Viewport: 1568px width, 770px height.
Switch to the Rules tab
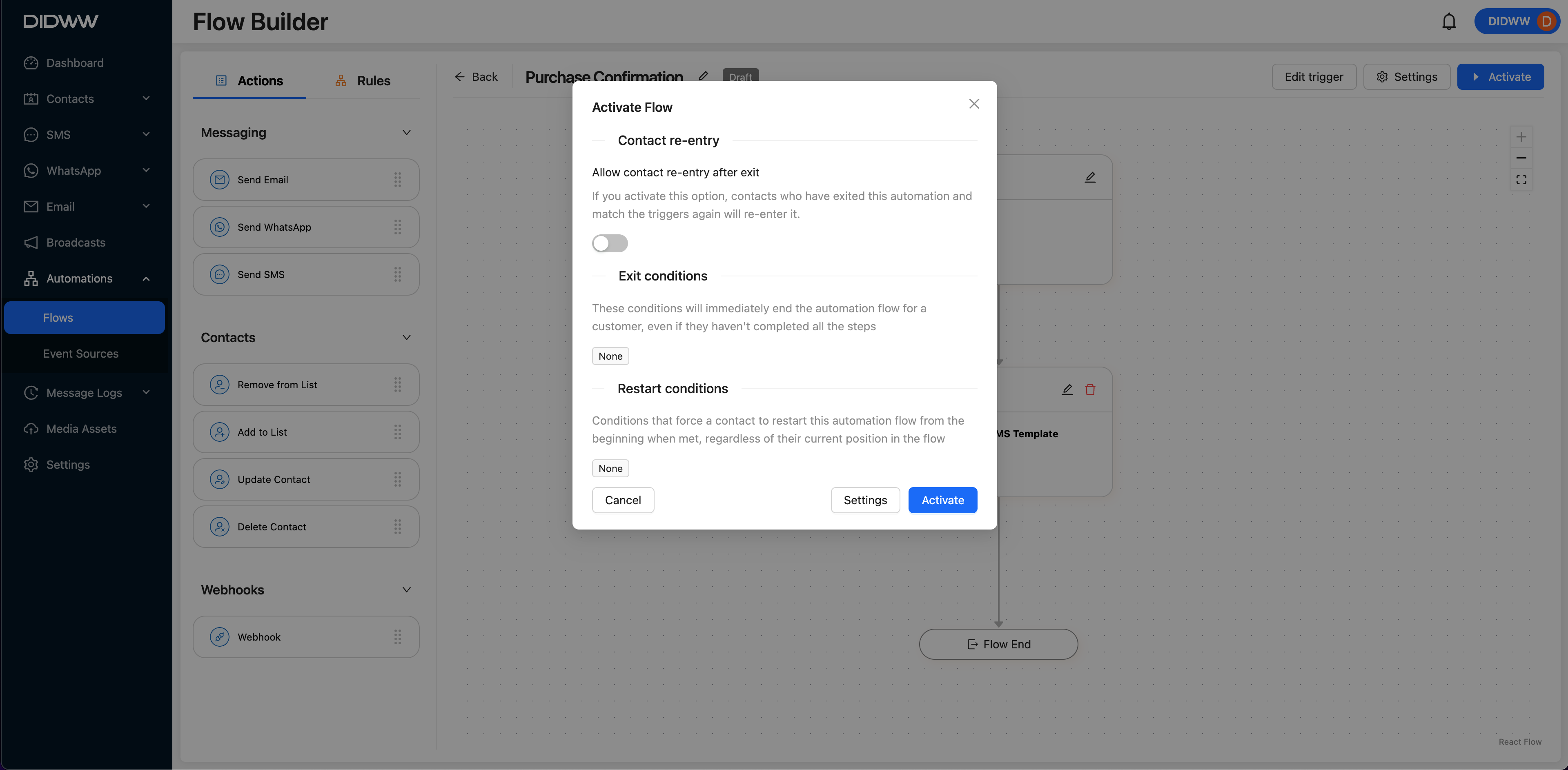363,80
